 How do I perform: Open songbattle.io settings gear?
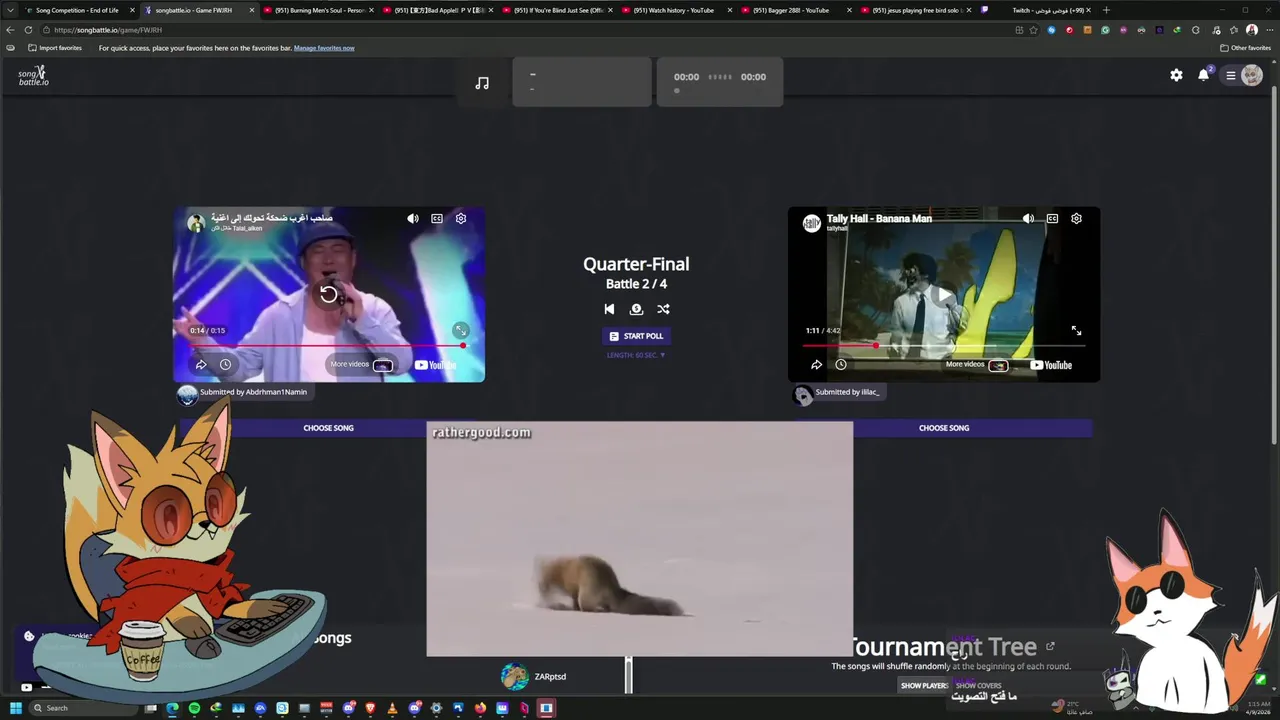[1176, 75]
